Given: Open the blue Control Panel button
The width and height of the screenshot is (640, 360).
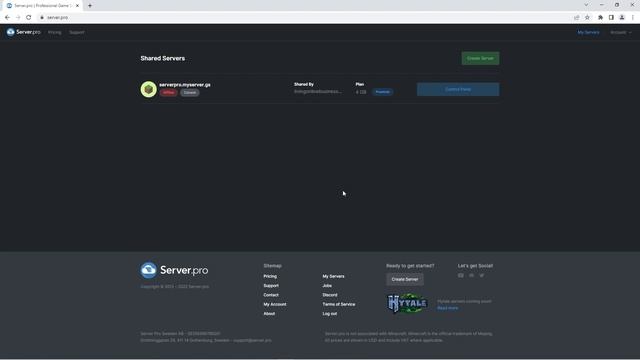Looking at the screenshot, I should [458, 89].
